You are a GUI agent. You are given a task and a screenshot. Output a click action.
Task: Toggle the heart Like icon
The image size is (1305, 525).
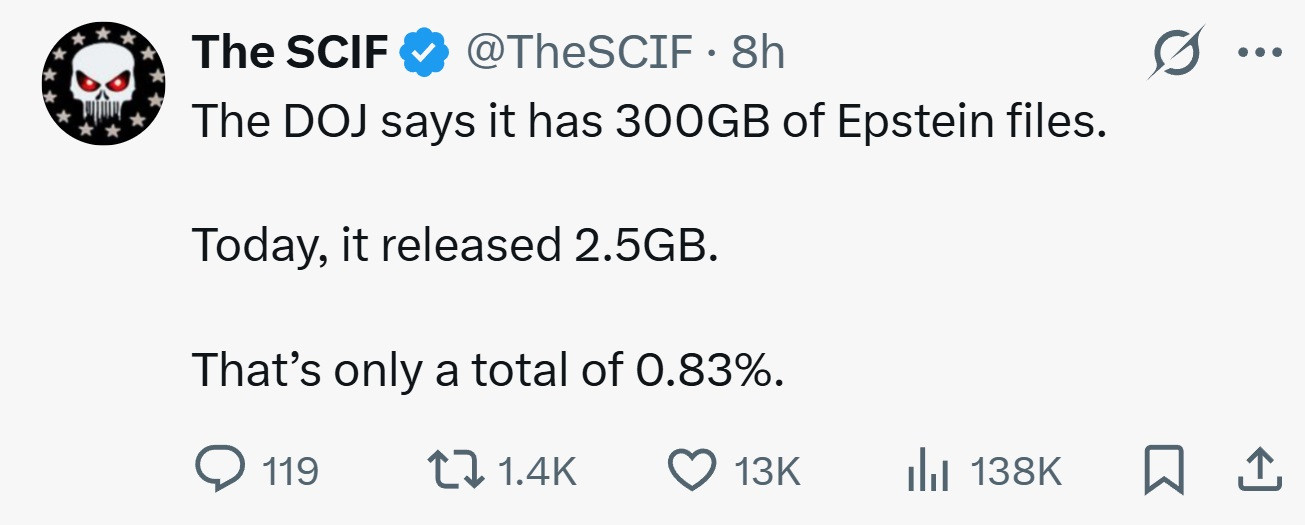click(x=693, y=470)
